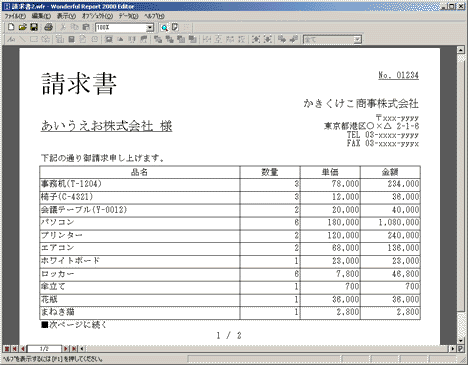Click the horizontal scrollbar right arrow

pyautogui.click(x=453, y=349)
